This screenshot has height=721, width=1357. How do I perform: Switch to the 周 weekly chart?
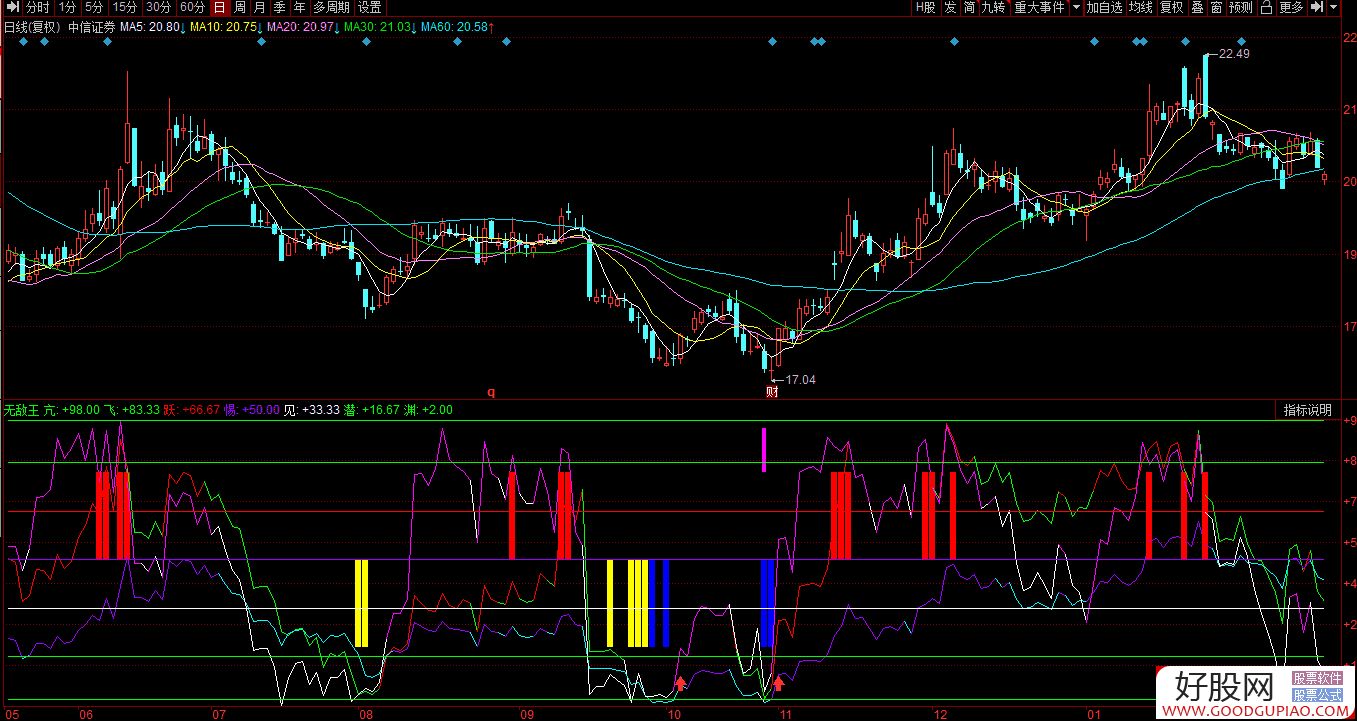pyautogui.click(x=240, y=8)
